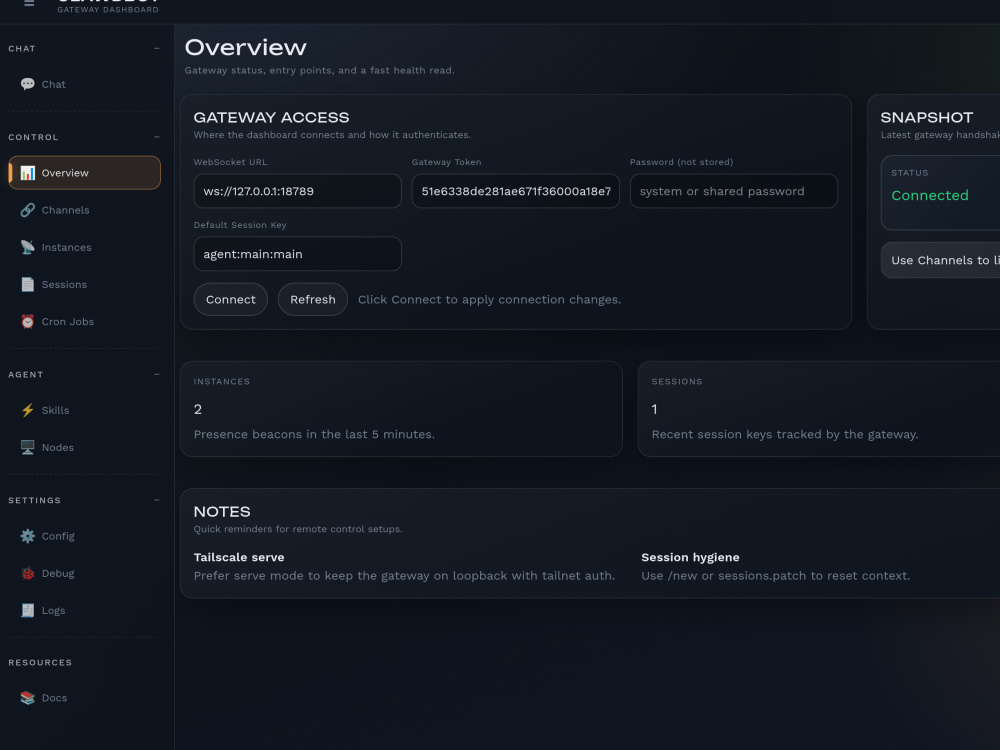Click the Sessions document icon
This screenshot has width=1000, height=750.
pos(27,284)
